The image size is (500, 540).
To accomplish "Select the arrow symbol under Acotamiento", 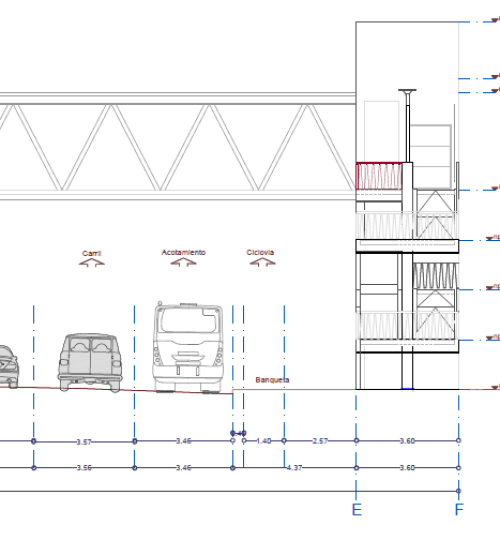I will [184, 262].
